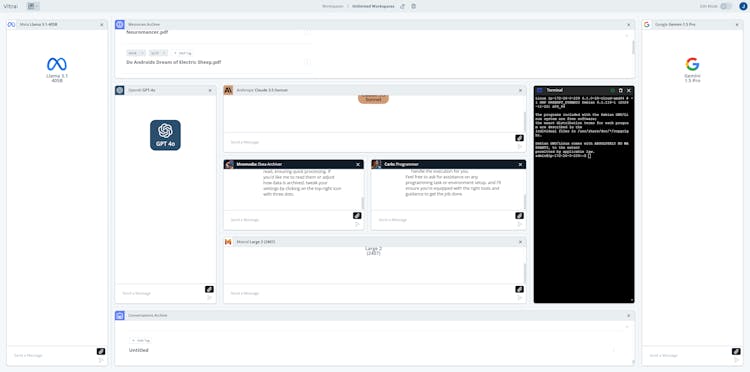
Task: Click attachment icon in GPT 4o chat
Action: tap(210, 289)
